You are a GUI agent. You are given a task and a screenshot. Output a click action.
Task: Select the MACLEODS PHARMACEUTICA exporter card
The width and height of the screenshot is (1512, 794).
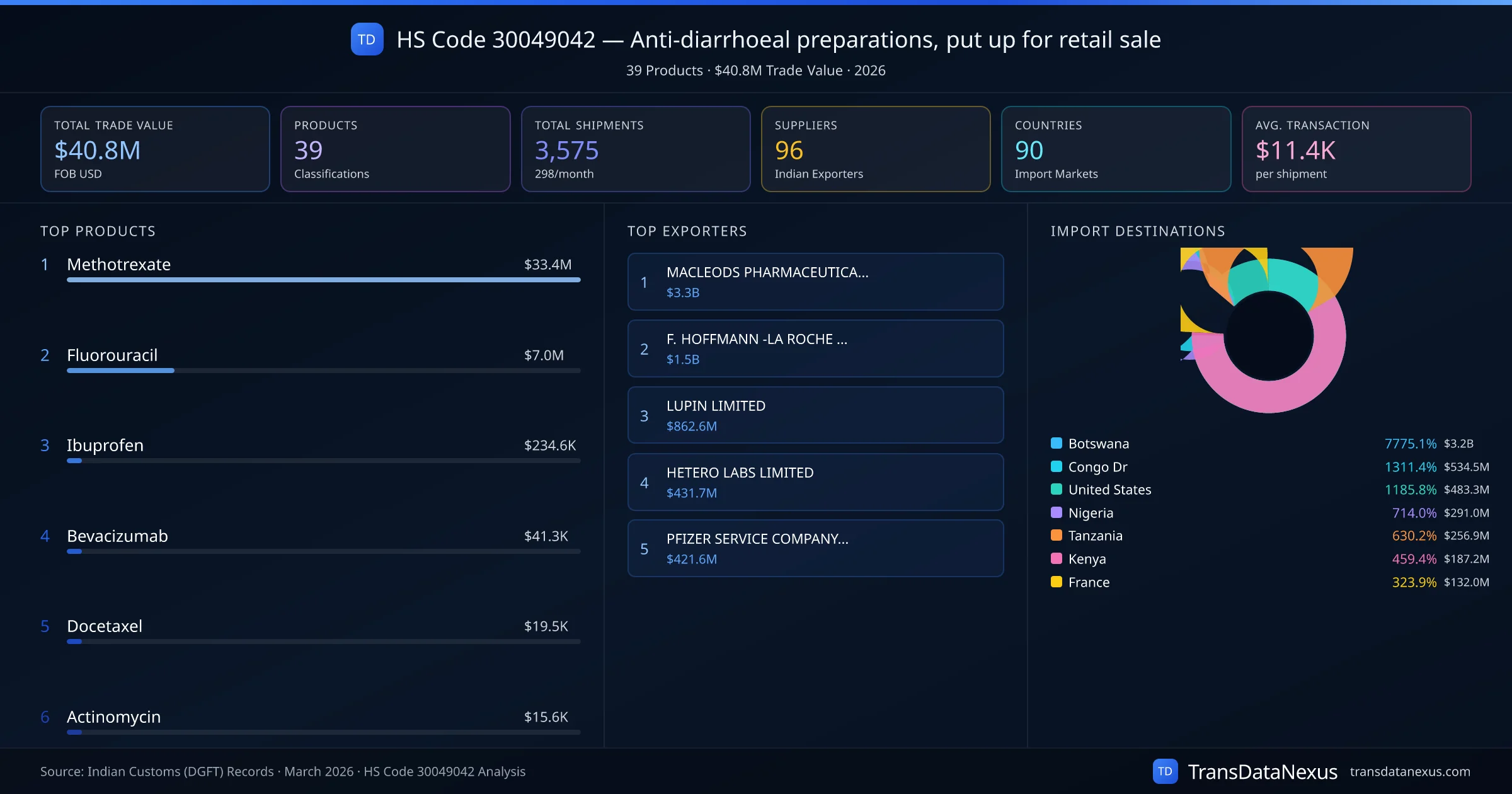click(815, 282)
